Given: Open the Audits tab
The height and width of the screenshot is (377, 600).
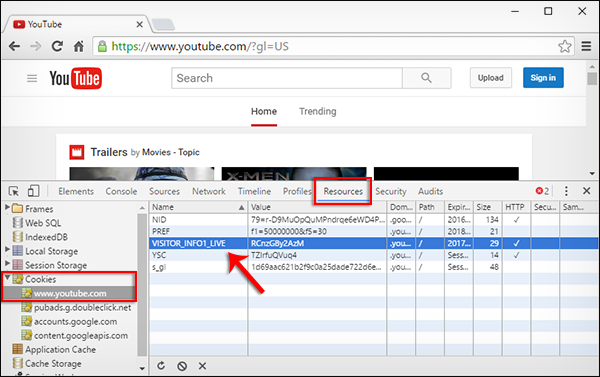Looking at the screenshot, I should click(x=430, y=191).
